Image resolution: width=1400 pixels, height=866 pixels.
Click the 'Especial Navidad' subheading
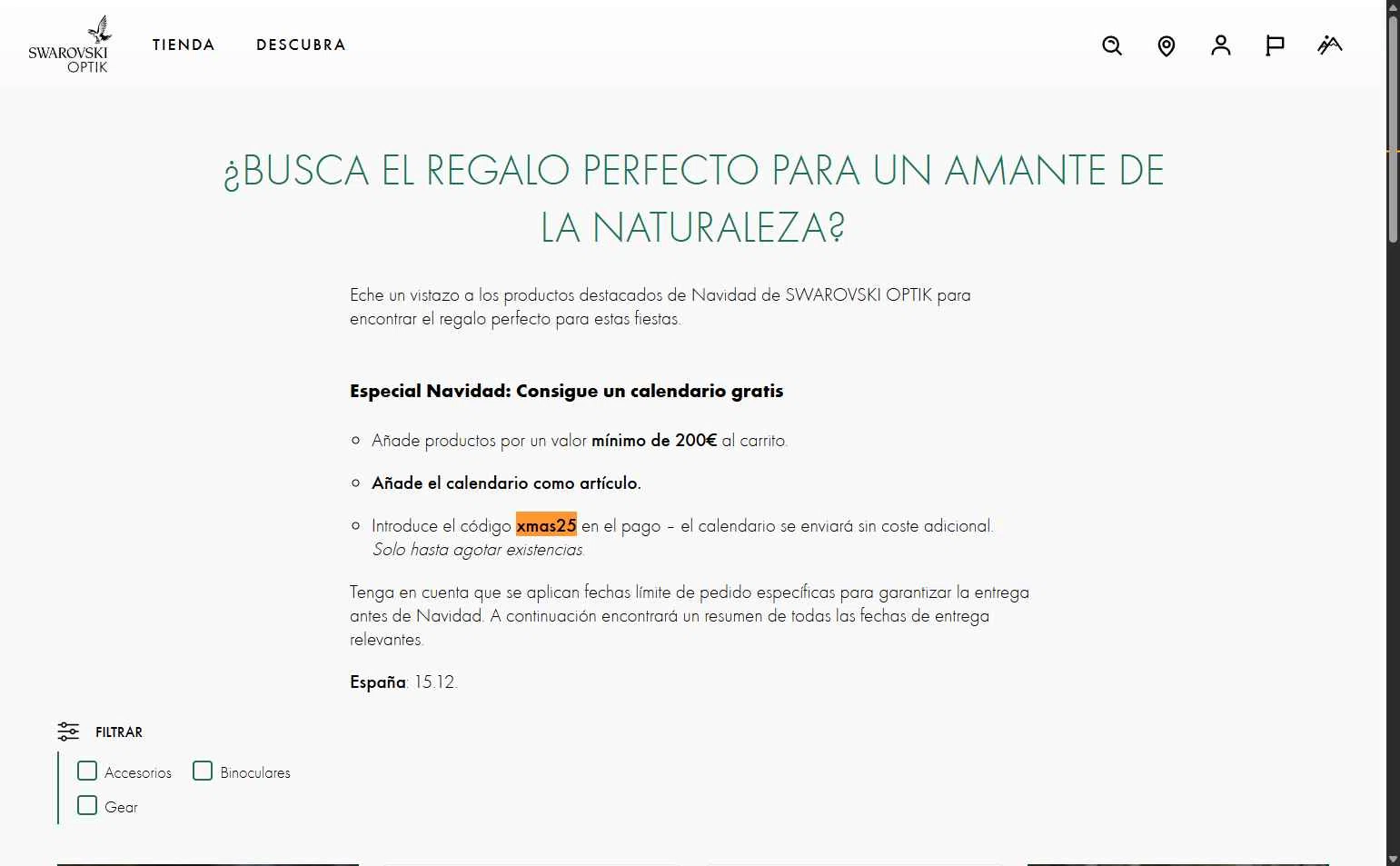click(566, 391)
